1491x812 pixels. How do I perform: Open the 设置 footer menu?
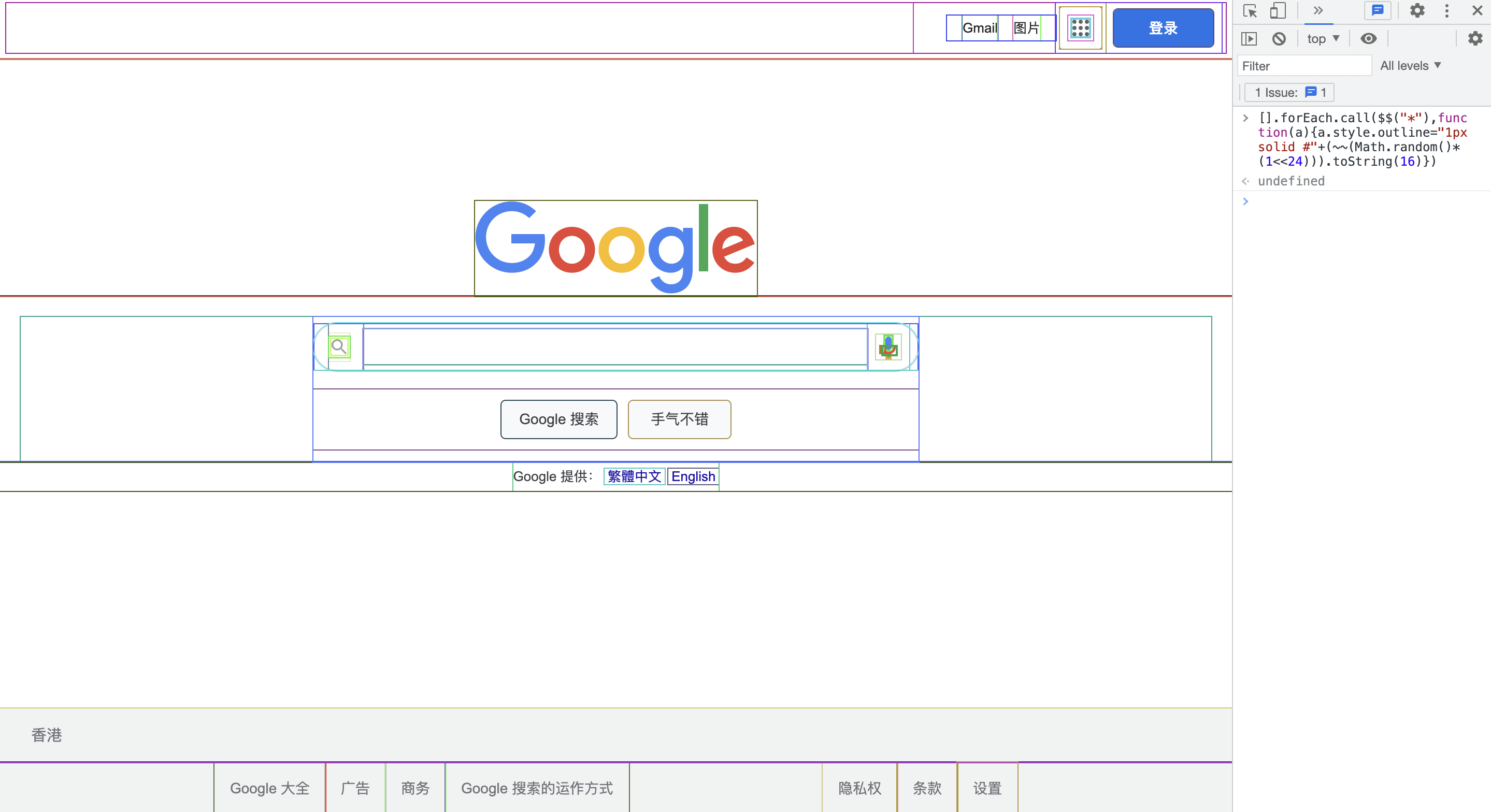coord(987,788)
